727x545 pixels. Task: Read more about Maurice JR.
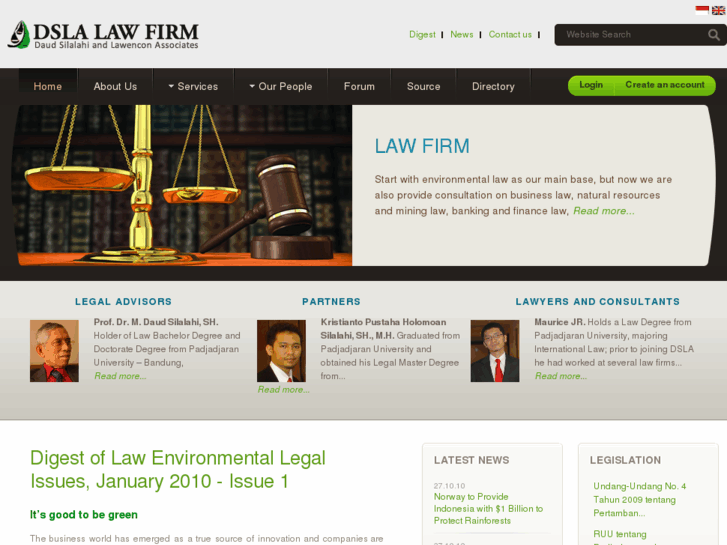[561, 376]
